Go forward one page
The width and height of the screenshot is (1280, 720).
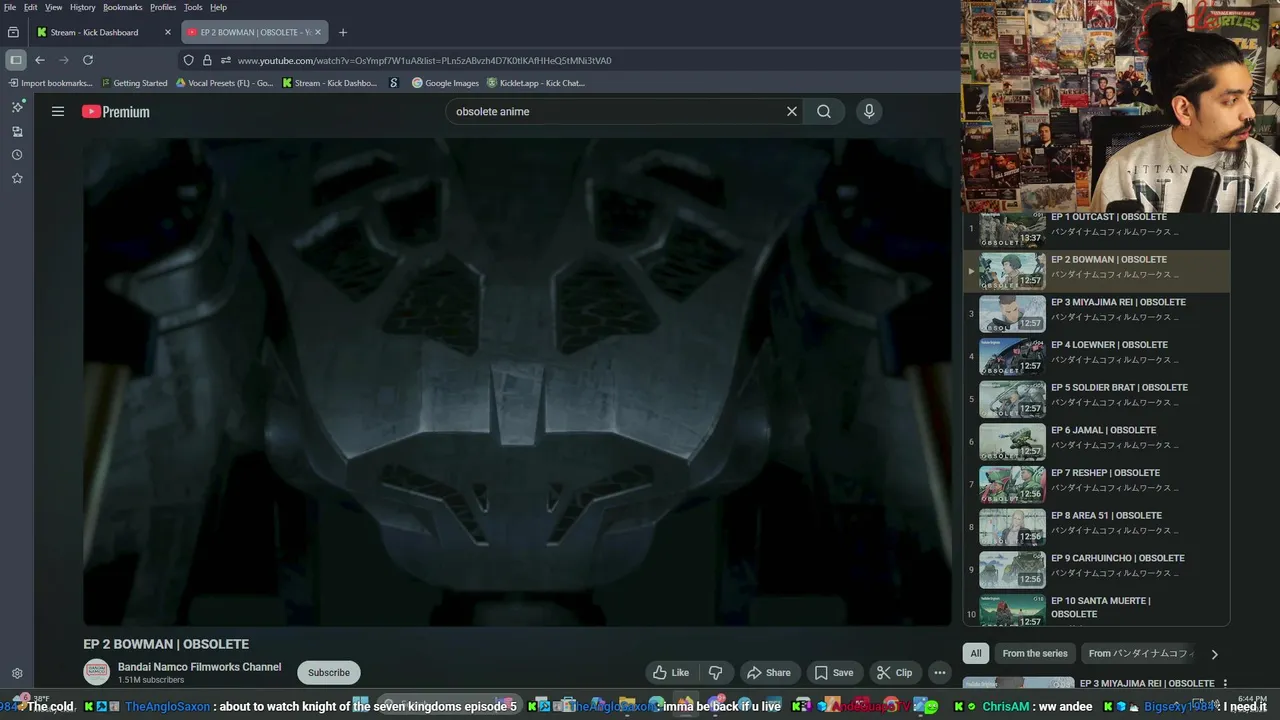pyautogui.click(x=64, y=60)
